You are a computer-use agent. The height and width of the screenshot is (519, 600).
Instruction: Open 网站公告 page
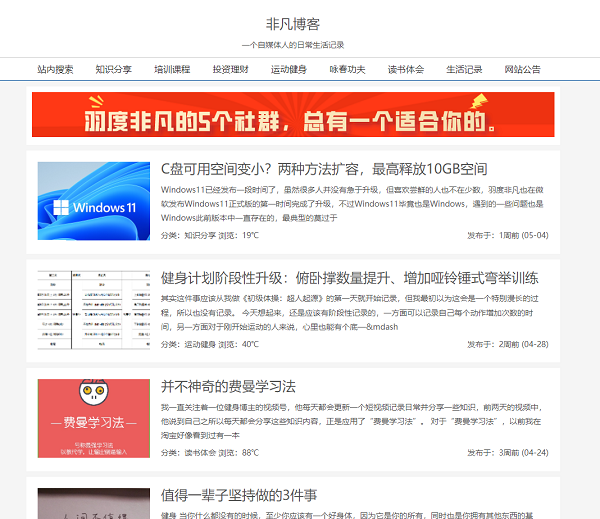point(523,69)
